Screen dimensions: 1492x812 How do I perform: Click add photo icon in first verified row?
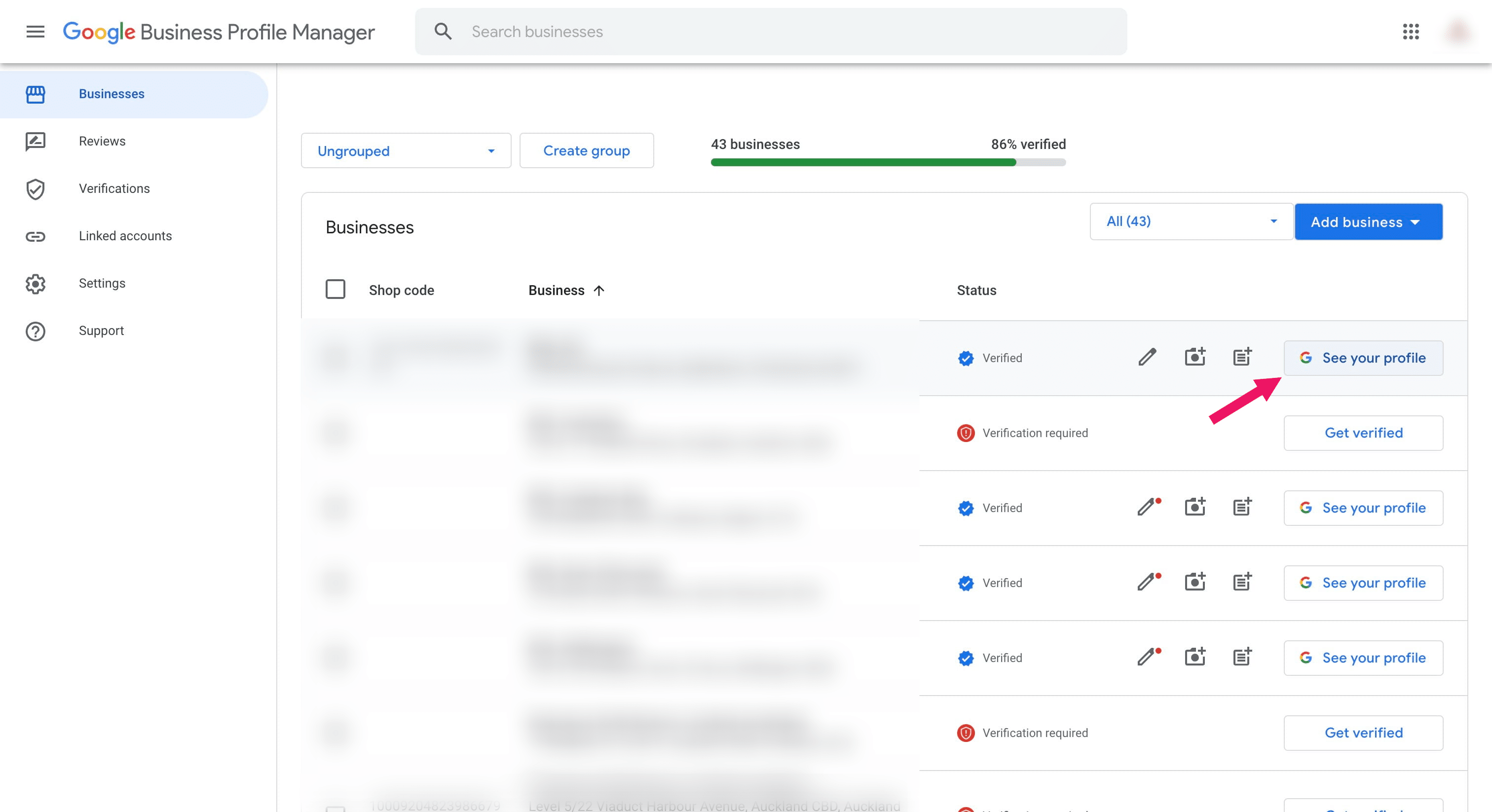(1194, 357)
